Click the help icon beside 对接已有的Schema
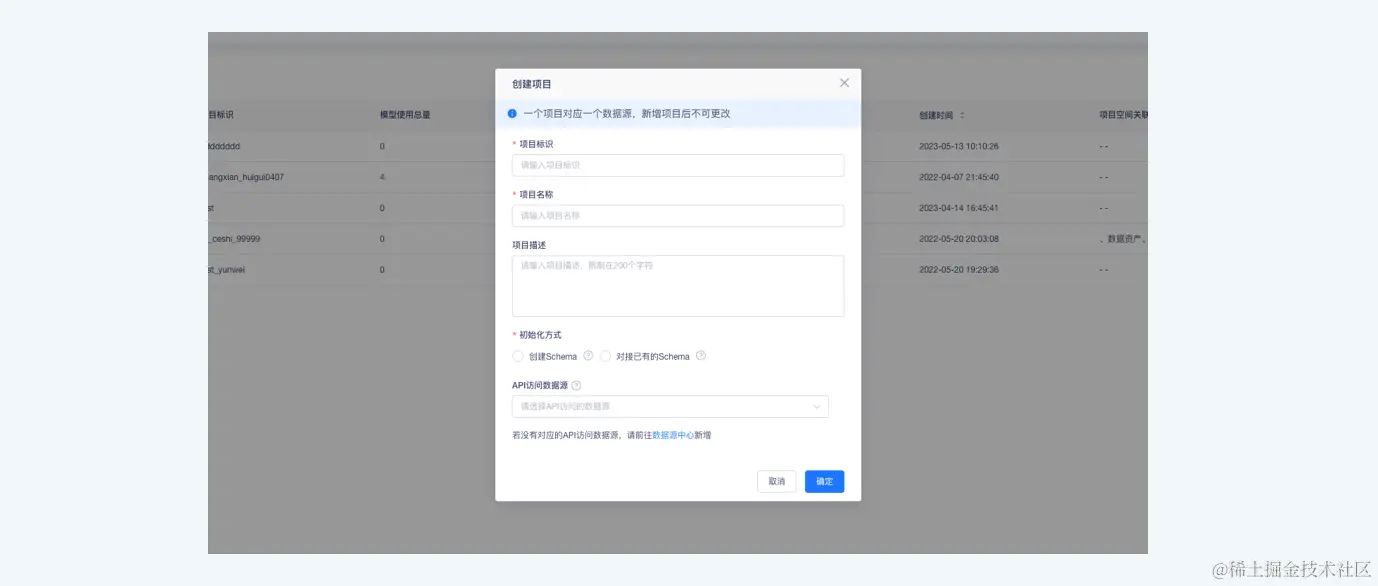The image size is (1378, 586). [x=701, y=355]
